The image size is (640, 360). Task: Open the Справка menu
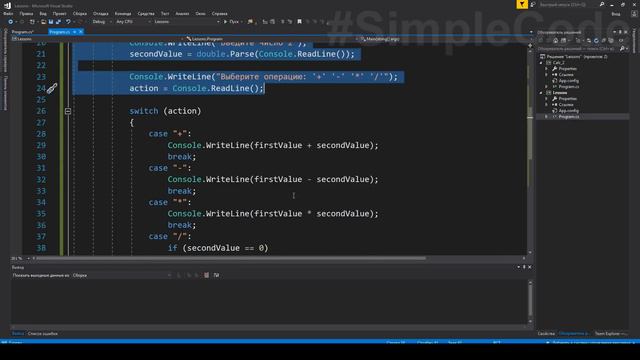click(x=220, y=13)
